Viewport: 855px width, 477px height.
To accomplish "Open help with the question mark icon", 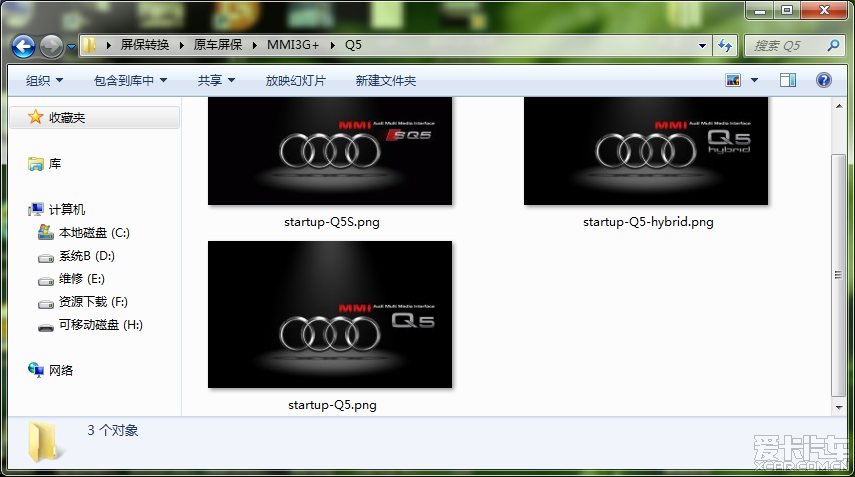I will pos(824,81).
